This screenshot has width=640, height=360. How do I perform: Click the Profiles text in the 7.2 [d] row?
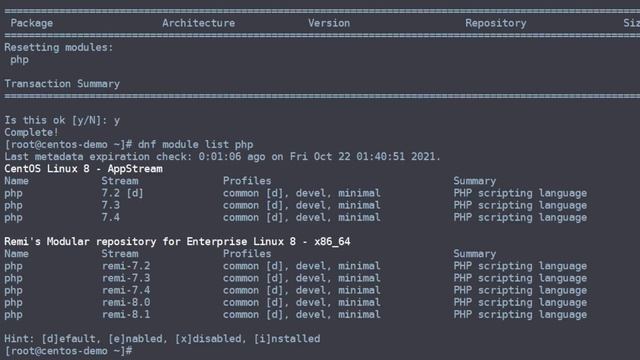coord(302,193)
